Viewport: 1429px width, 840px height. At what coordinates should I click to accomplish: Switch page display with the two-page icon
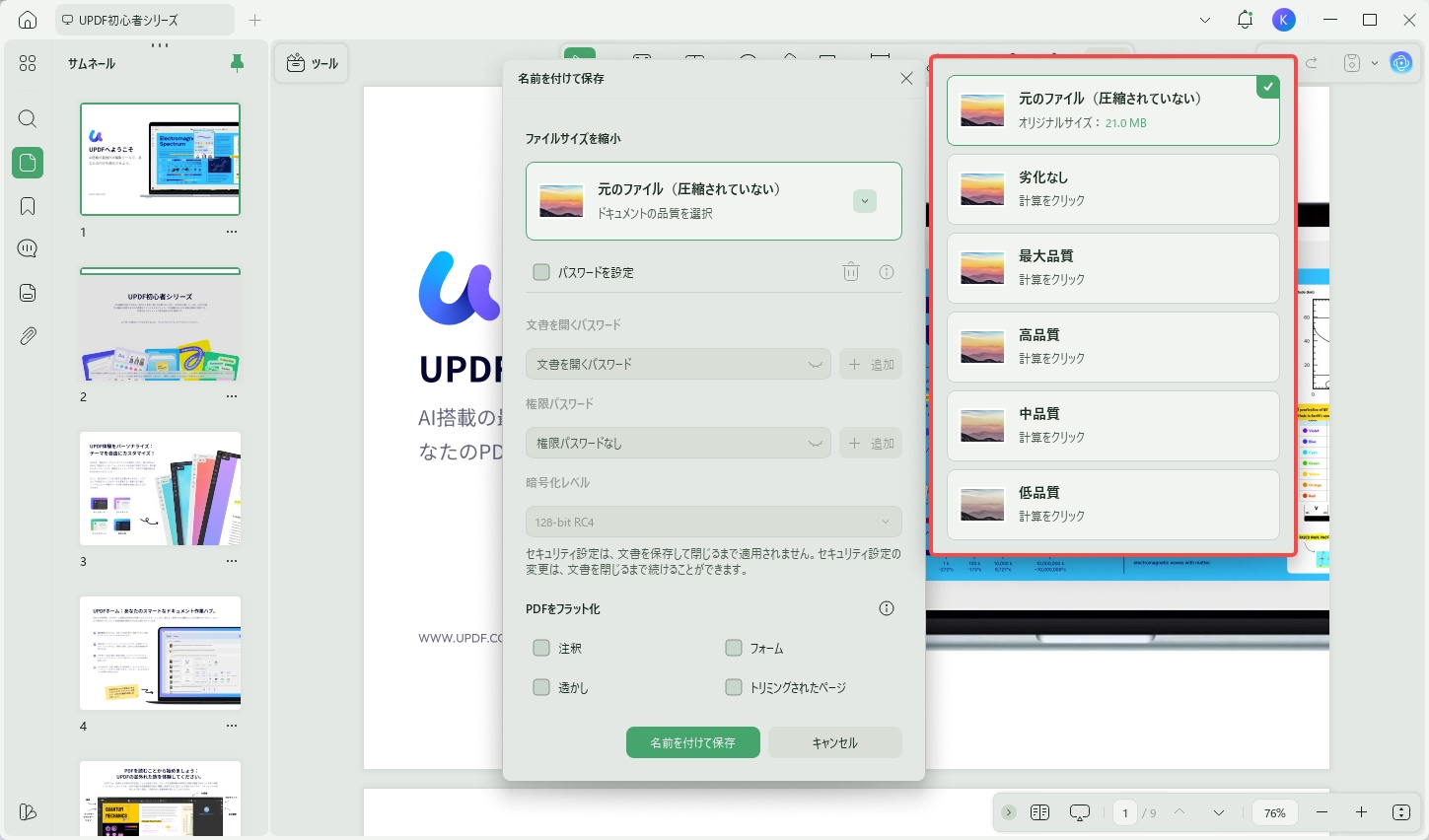[1039, 812]
